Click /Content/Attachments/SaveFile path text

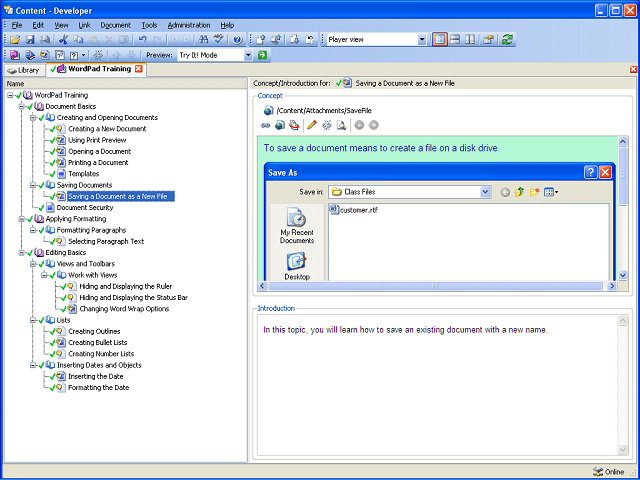click(324, 111)
